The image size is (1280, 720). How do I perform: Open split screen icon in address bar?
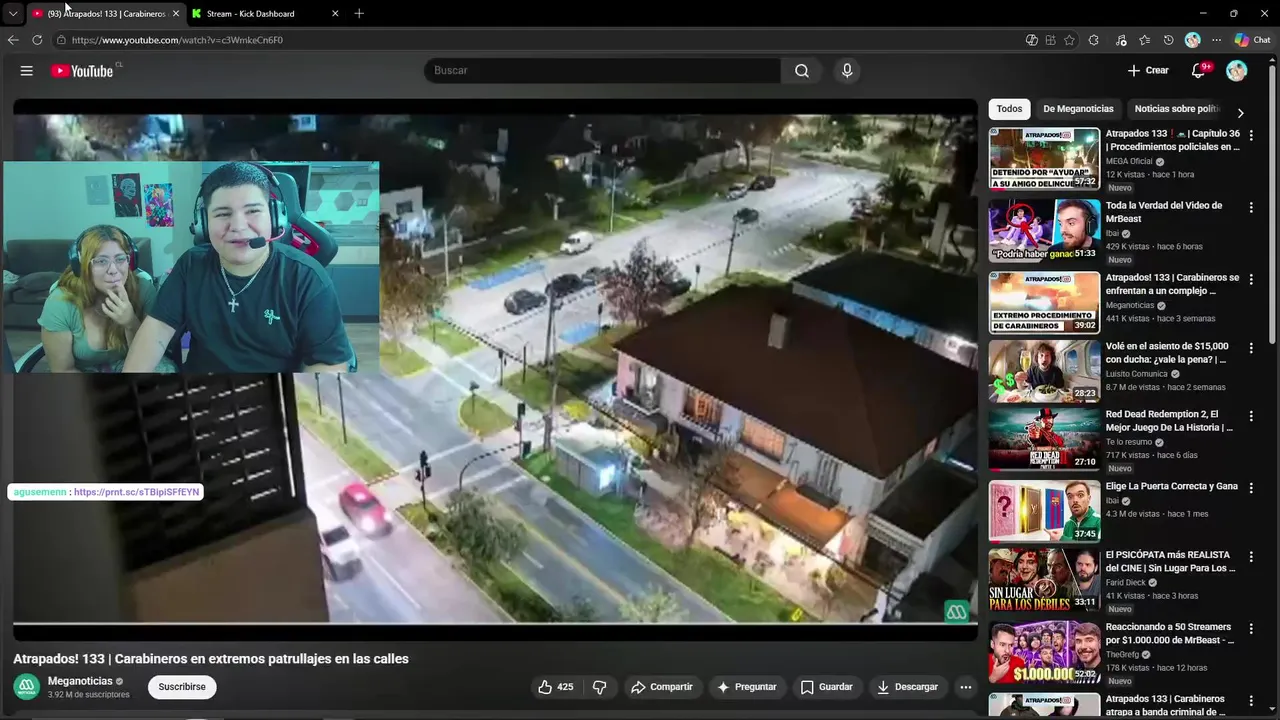click(x=1050, y=40)
